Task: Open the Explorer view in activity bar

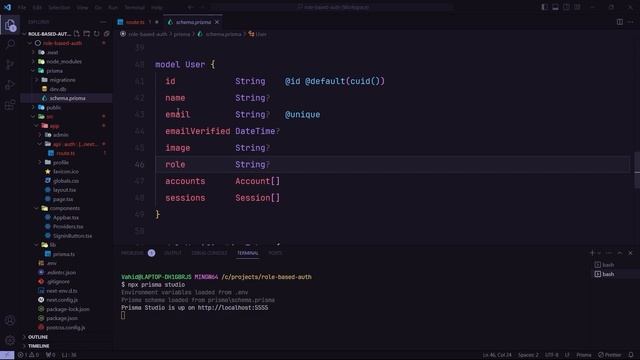Action: [10, 25]
